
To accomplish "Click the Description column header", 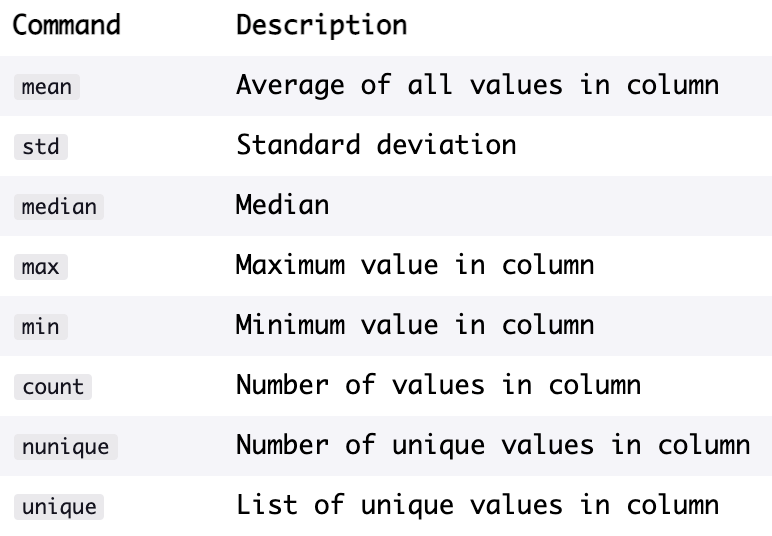I will coord(322,26).
